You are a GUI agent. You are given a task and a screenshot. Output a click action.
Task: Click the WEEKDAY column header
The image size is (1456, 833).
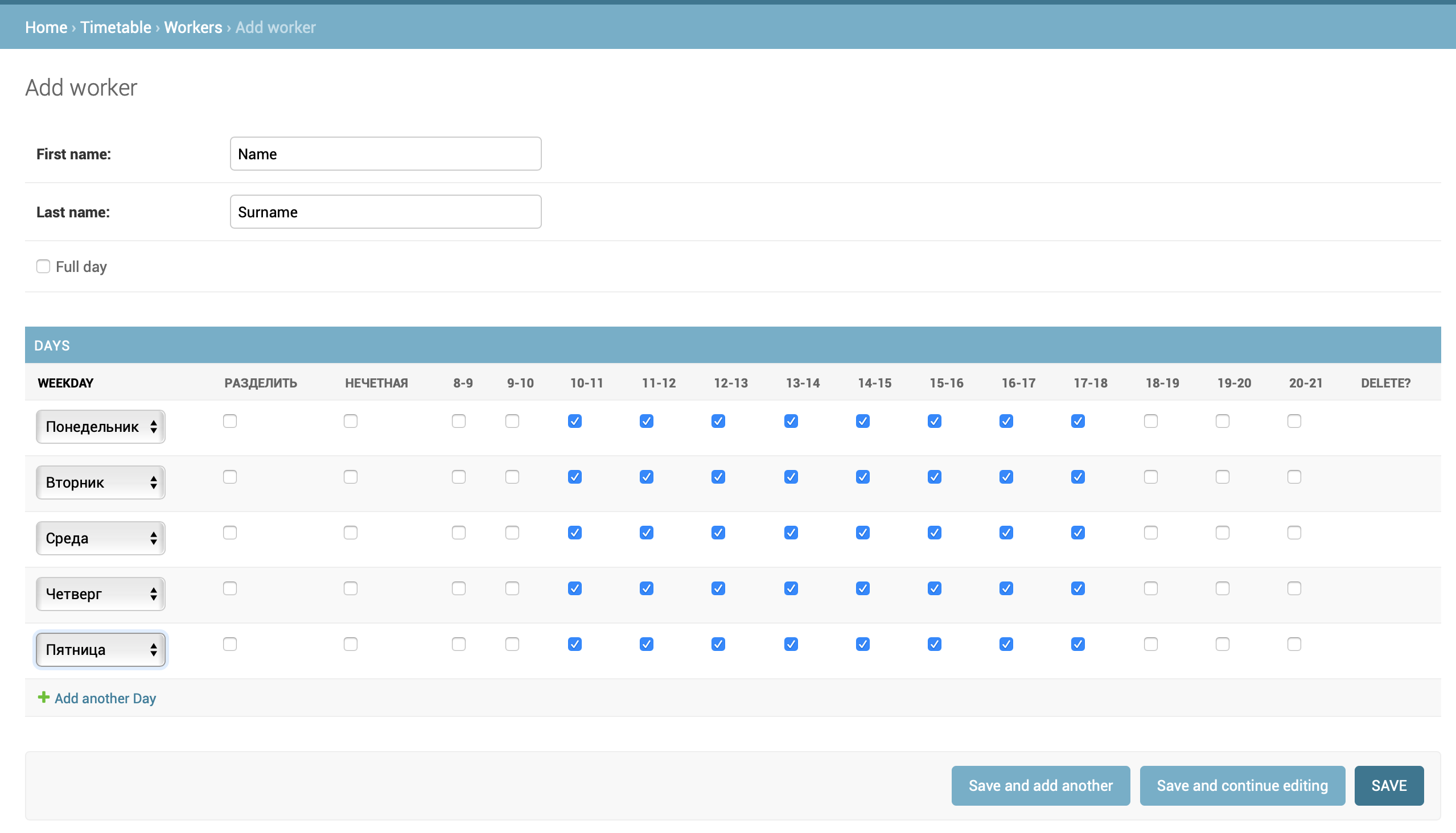tap(65, 383)
